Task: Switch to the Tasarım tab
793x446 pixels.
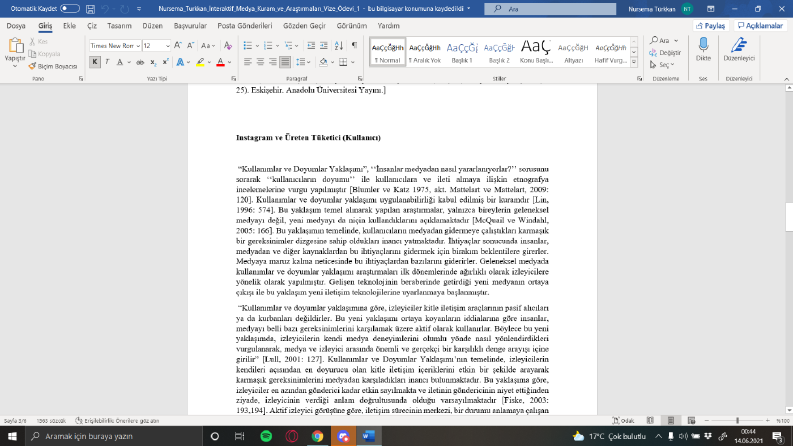Action: tap(119, 26)
